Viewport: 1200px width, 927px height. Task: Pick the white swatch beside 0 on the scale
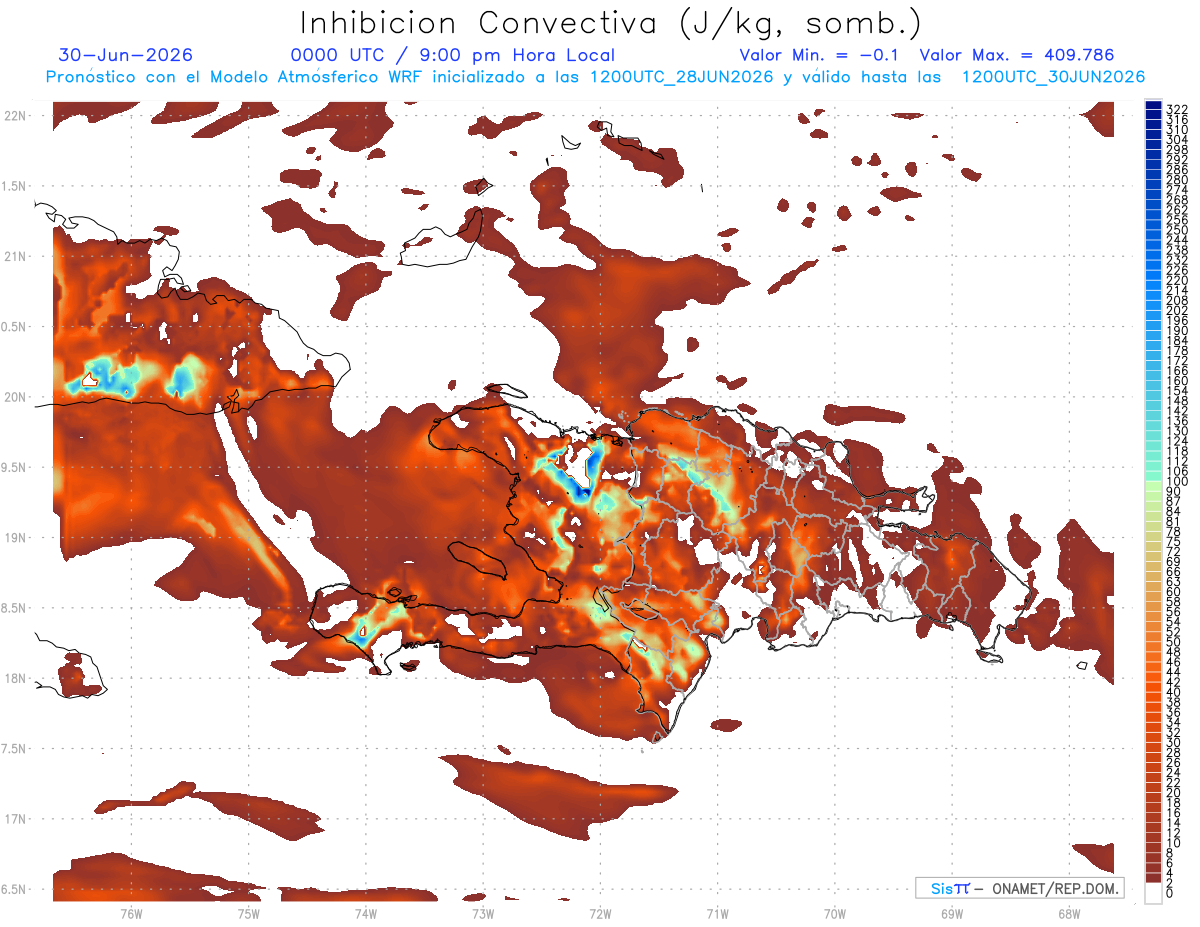(1153, 895)
